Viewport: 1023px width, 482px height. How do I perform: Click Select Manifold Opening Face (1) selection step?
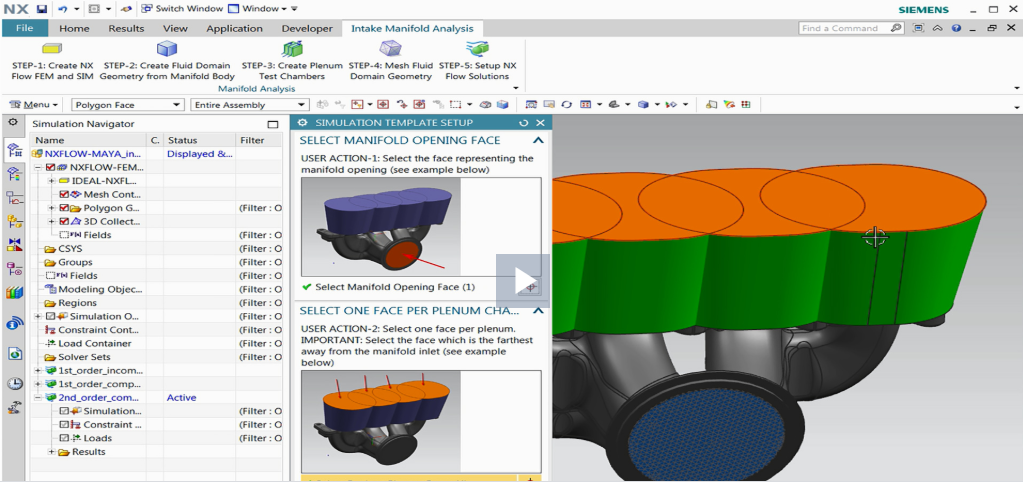(x=395, y=287)
